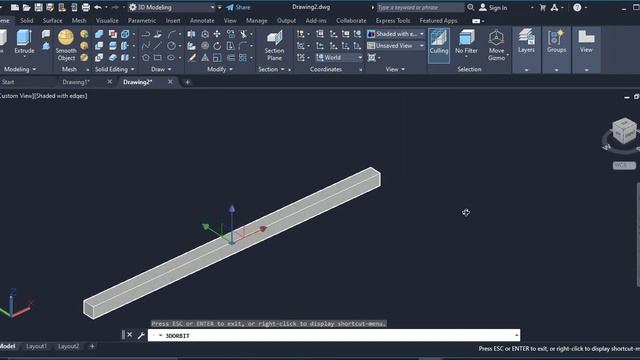Viewport: 640px width, 360px height.
Task: Add a new layout with plus button
Action: [x=92, y=346]
